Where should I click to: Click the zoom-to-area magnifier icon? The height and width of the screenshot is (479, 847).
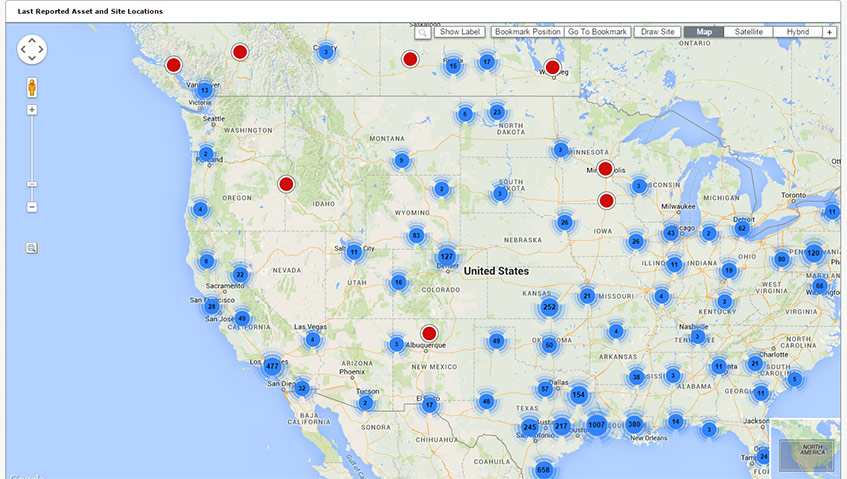(x=32, y=248)
